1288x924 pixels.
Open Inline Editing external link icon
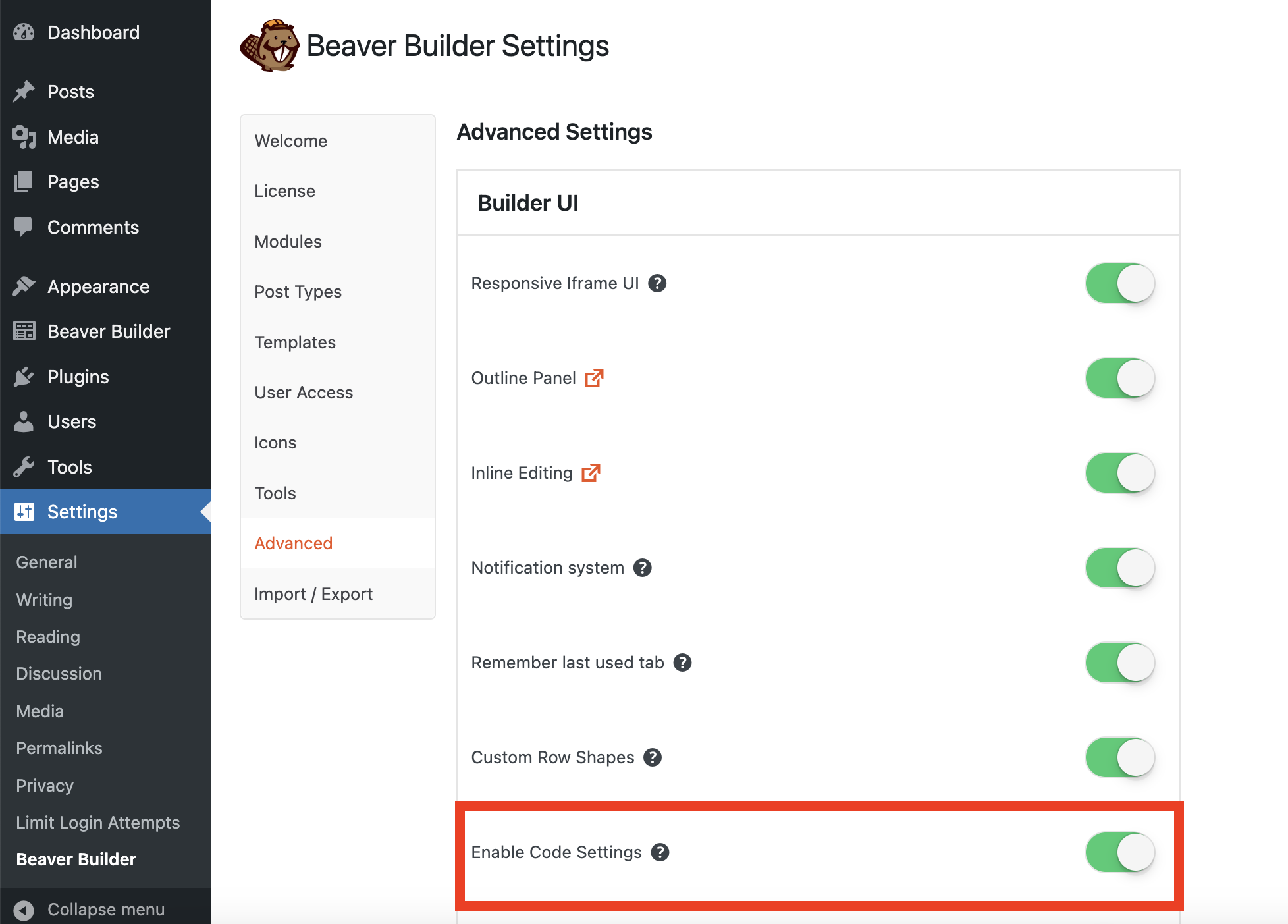click(x=591, y=473)
